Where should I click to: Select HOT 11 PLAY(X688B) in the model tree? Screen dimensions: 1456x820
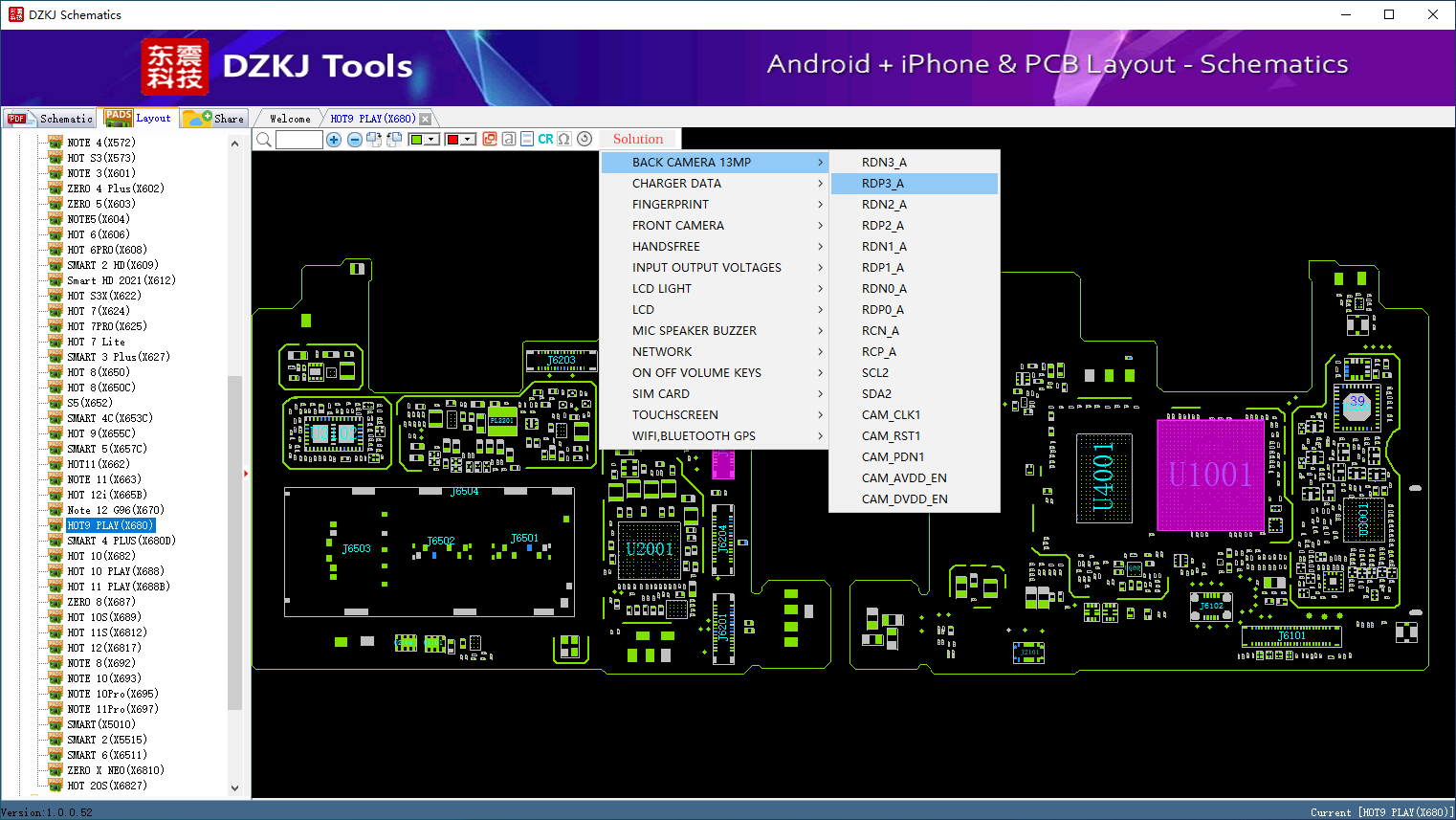coord(119,587)
